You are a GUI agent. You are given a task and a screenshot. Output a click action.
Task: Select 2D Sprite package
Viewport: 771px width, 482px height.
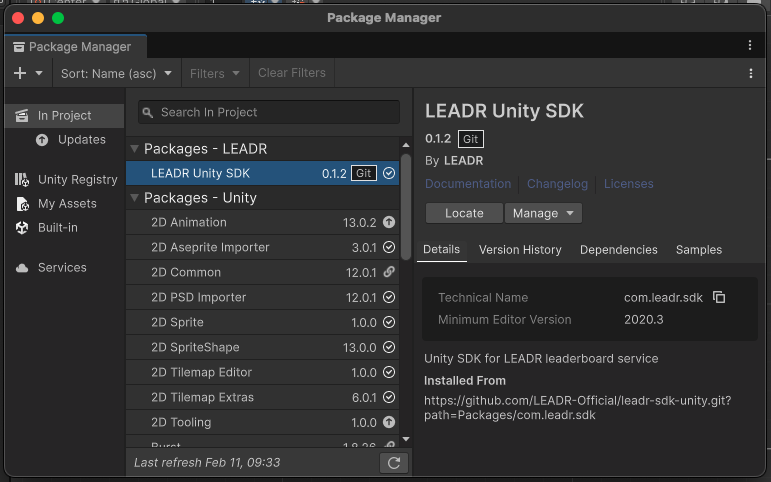[263, 323]
